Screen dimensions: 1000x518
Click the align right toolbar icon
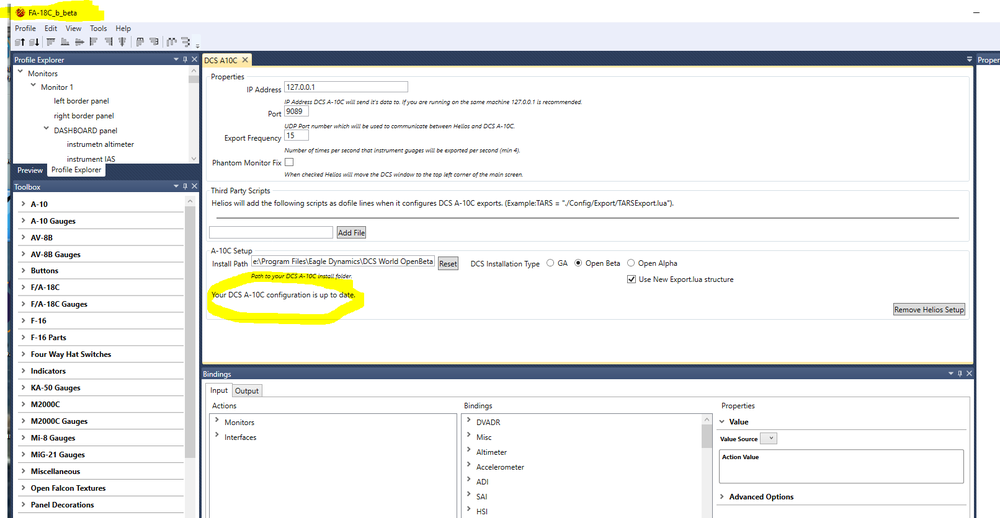tap(108, 42)
